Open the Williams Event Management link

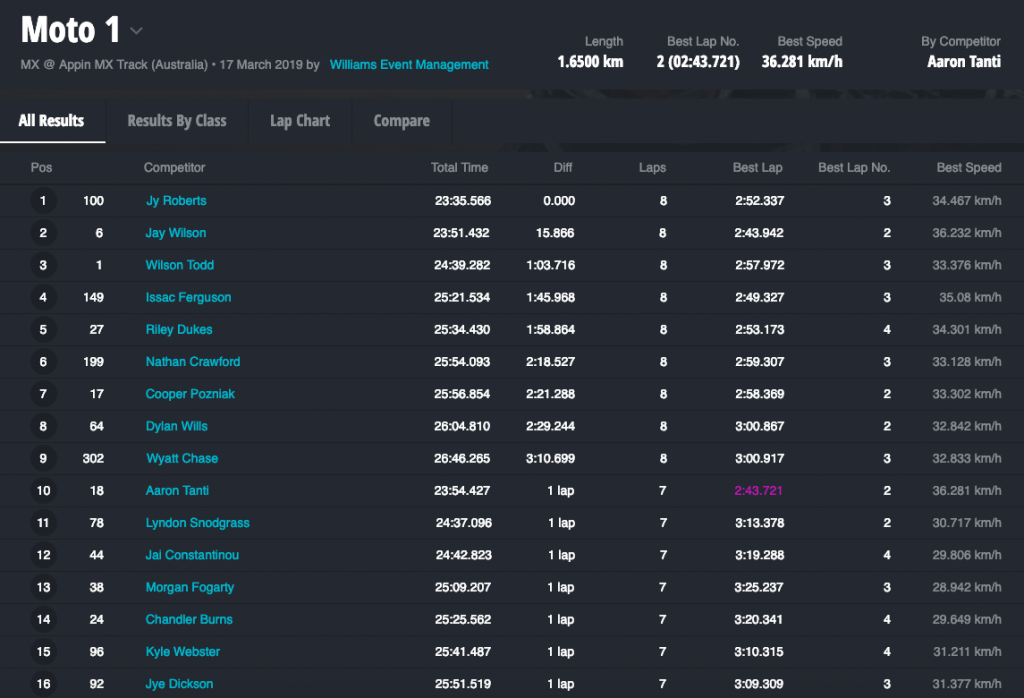(409, 65)
